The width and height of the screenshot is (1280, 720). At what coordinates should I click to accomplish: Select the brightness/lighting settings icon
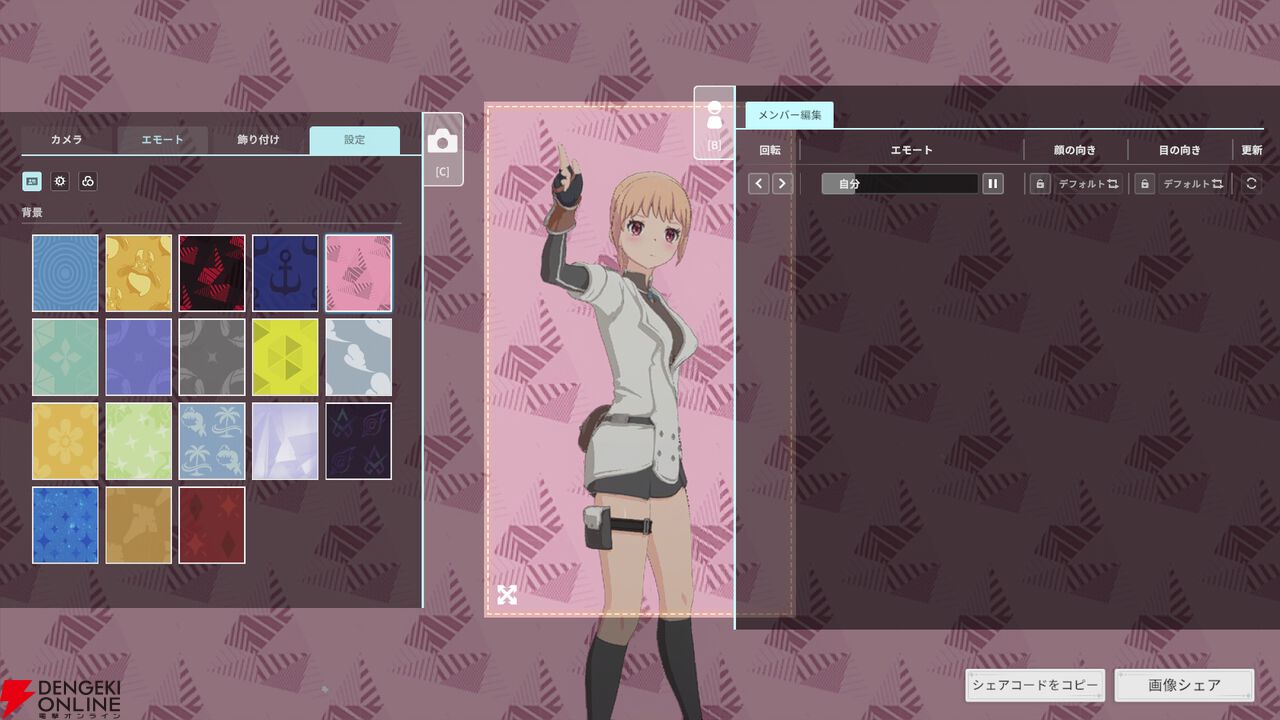coord(60,182)
